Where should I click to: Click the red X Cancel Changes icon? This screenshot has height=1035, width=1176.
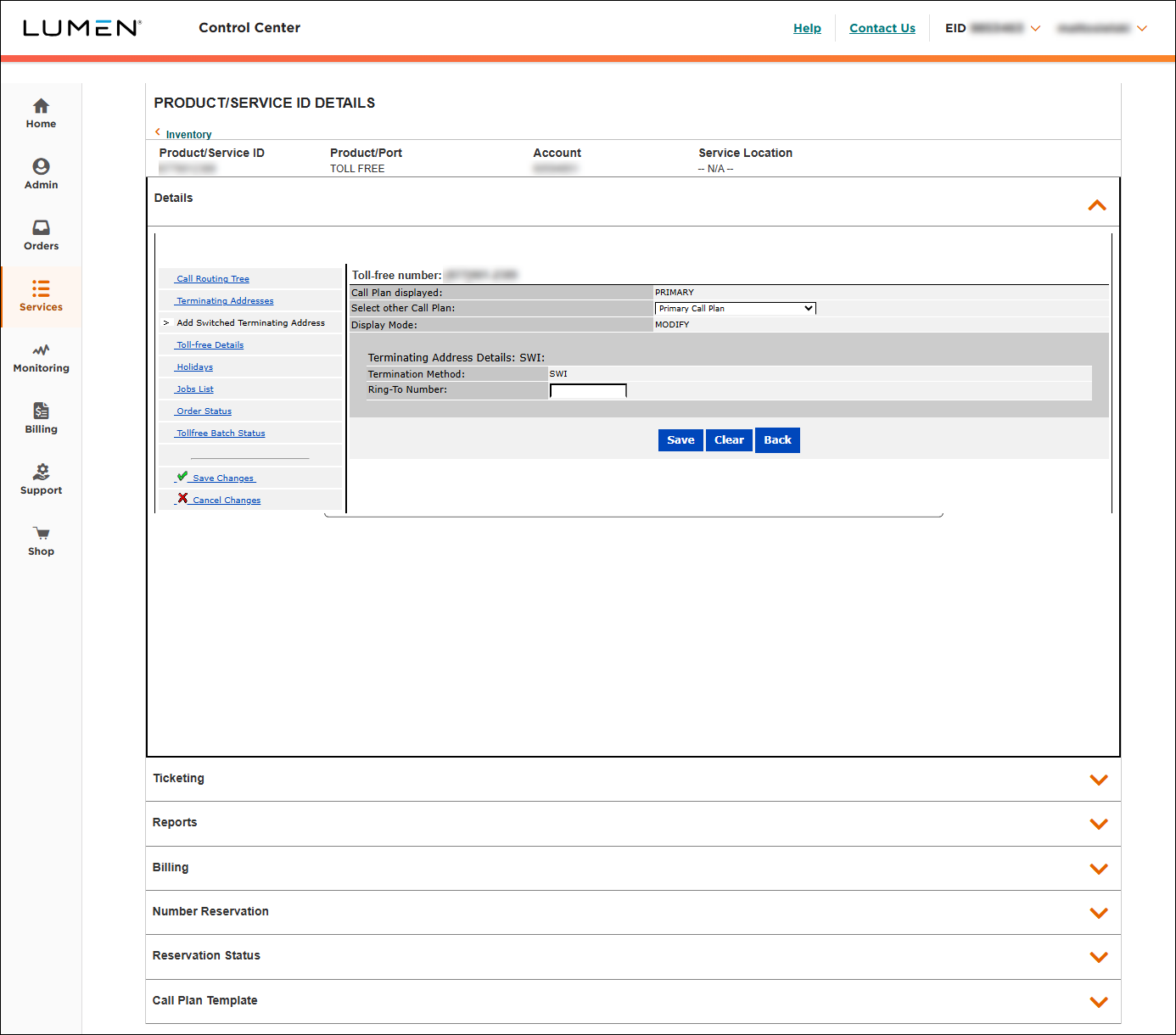183,498
